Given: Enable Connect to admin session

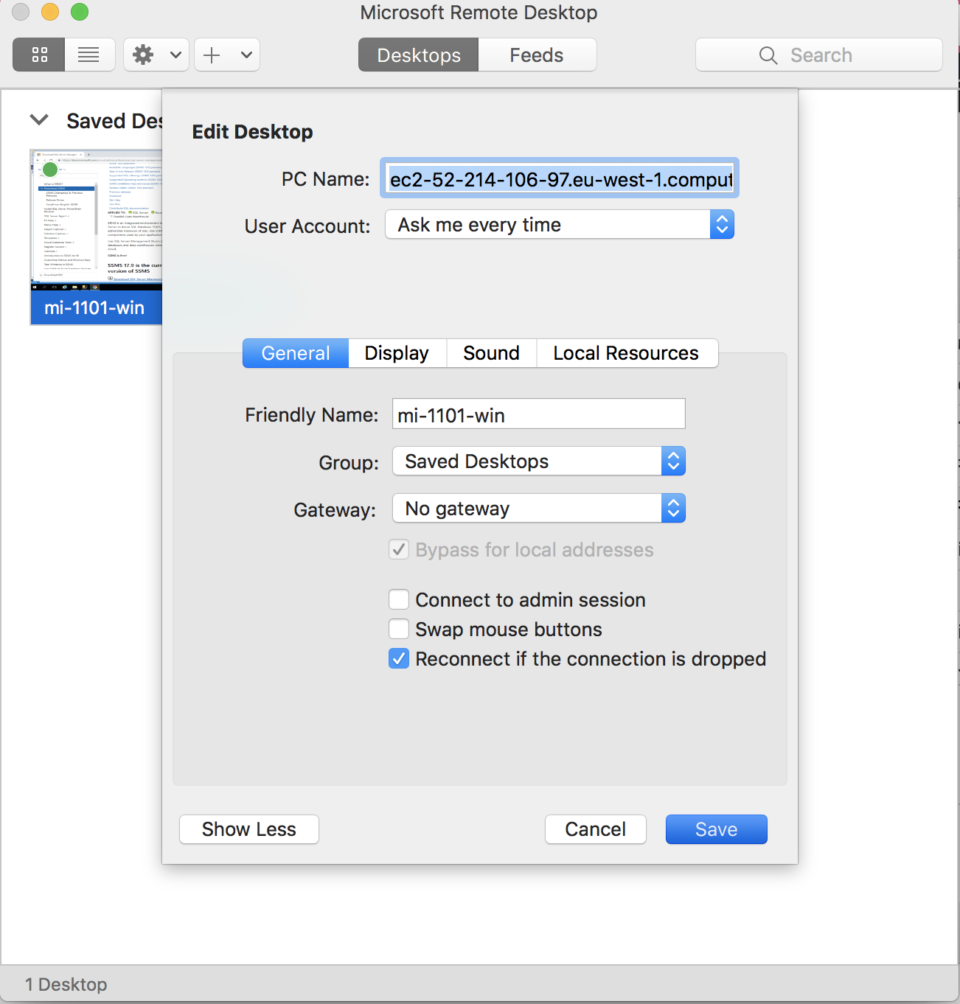Looking at the screenshot, I should (399, 600).
